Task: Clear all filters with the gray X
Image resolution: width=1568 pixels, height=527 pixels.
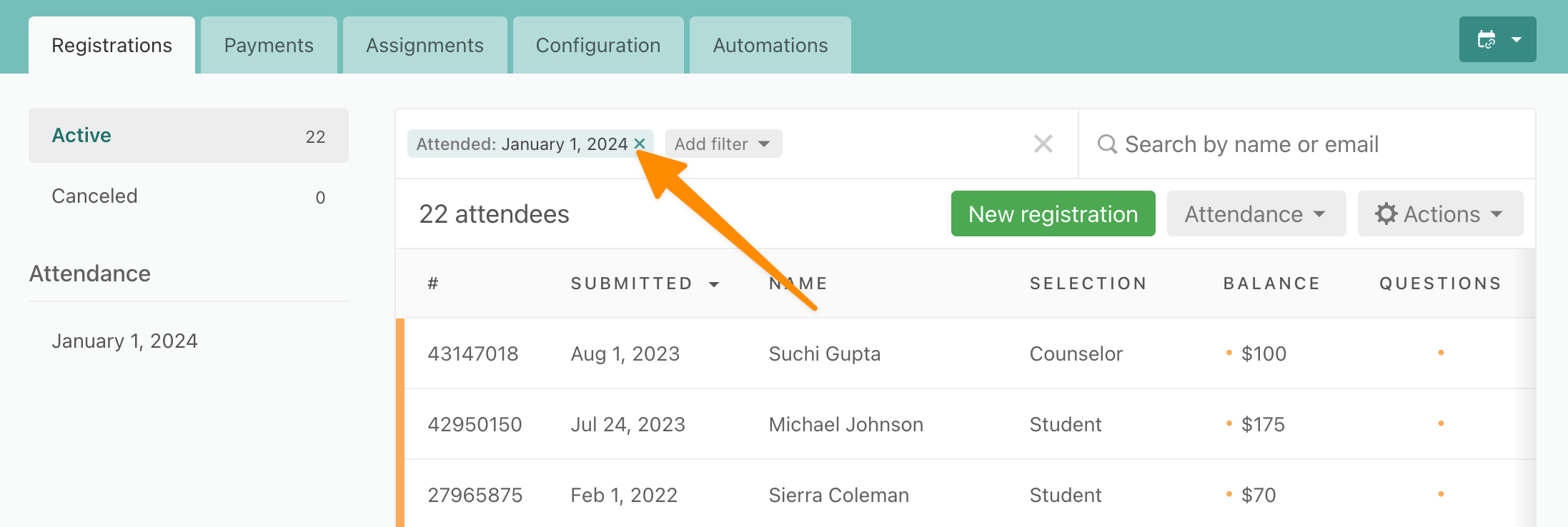Action: coord(1043,144)
